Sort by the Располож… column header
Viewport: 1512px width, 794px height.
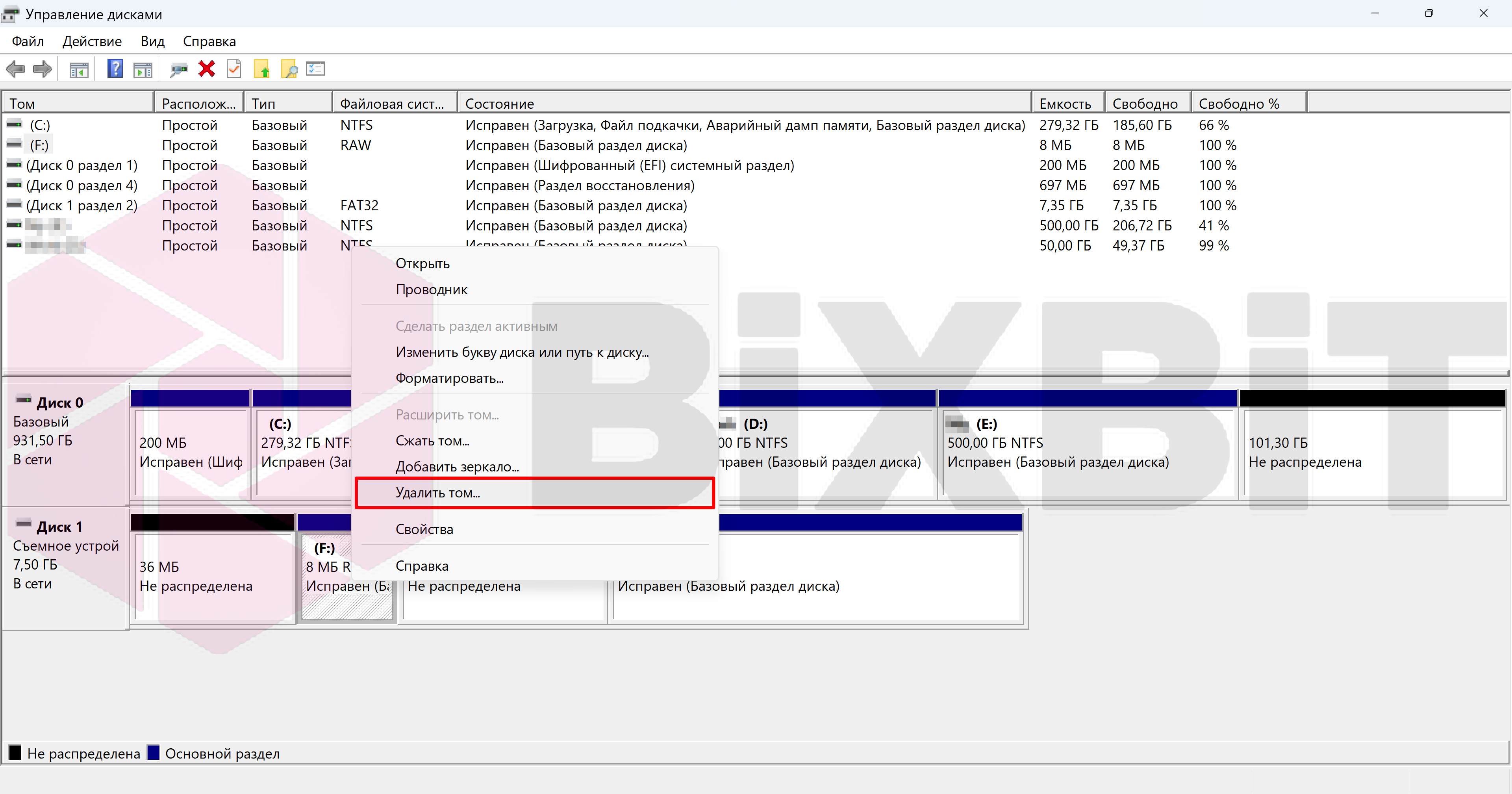tap(199, 103)
